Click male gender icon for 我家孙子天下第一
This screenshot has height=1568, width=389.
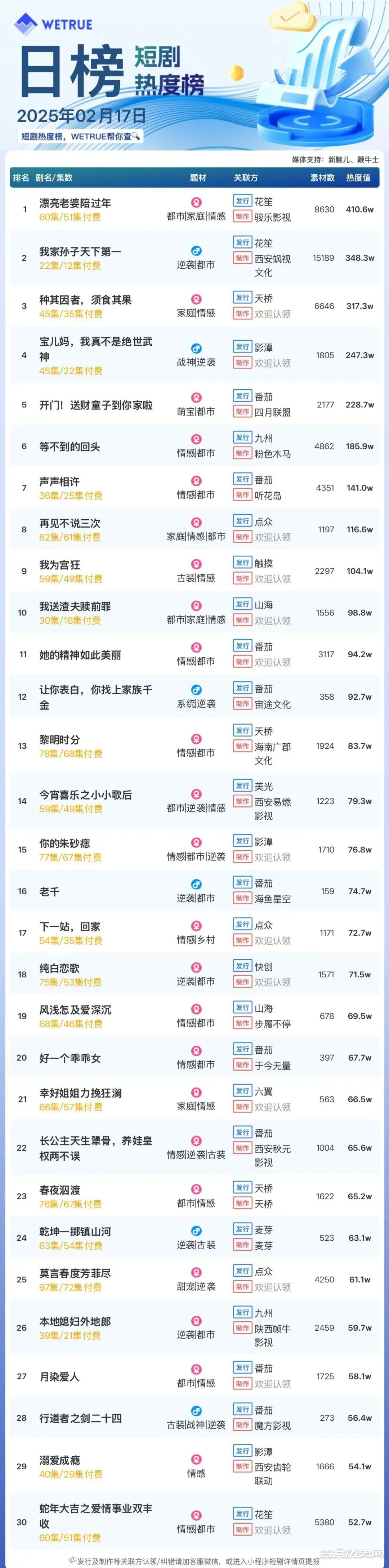(196, 251)
